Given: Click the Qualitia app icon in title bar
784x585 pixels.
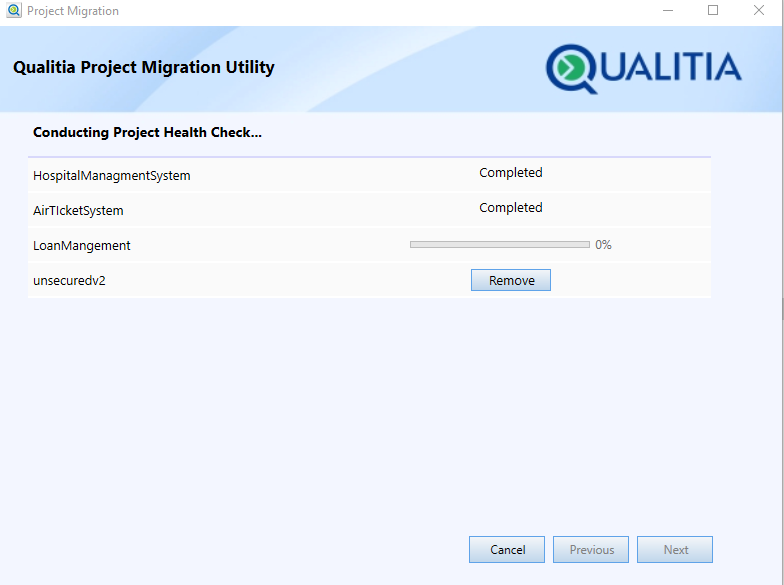Looking at the screenshot, I should coord(14,11).
